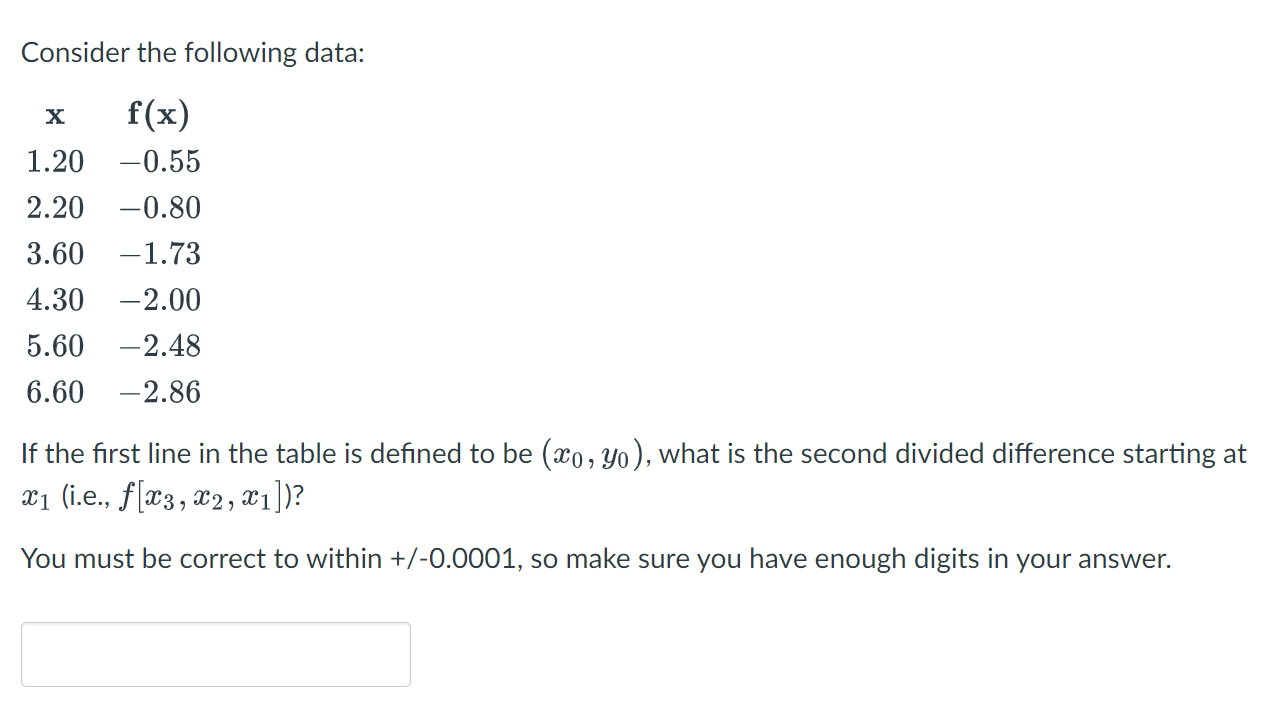Click the value -0.80 in the table
Image resolution: width=1270 pixels, height=722 pixels.
160,208
